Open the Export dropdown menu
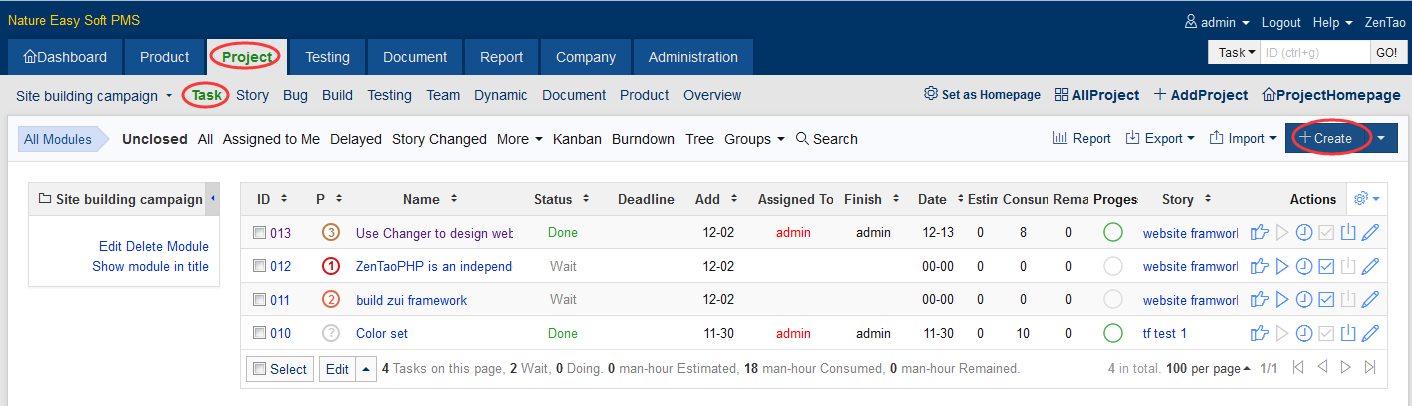1412x406 pixels. [1160, 139]
